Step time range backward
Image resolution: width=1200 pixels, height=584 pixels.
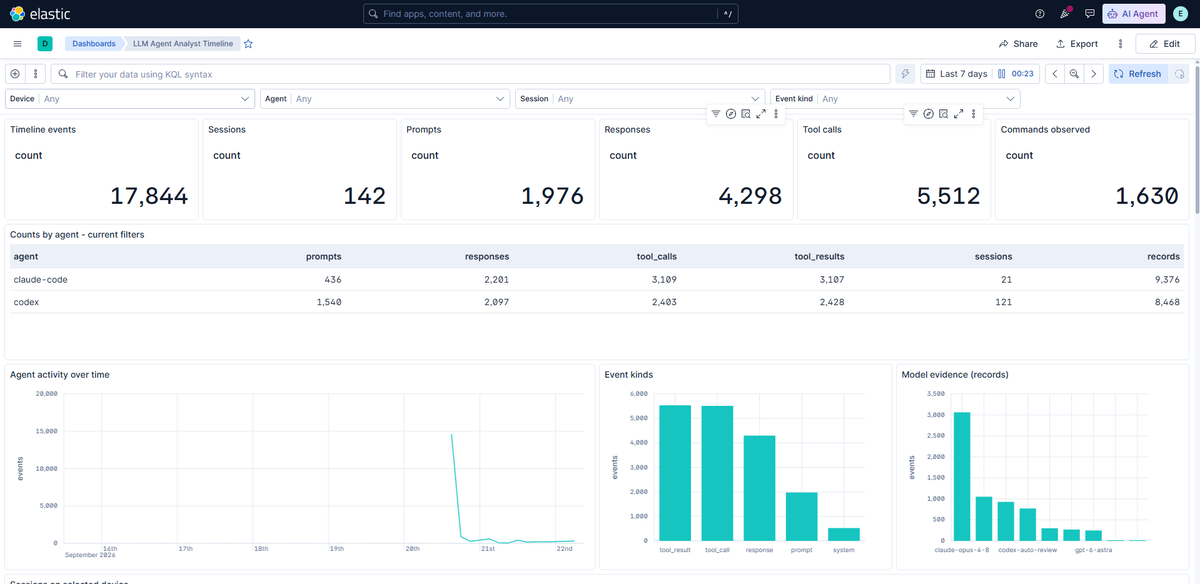1055,74
